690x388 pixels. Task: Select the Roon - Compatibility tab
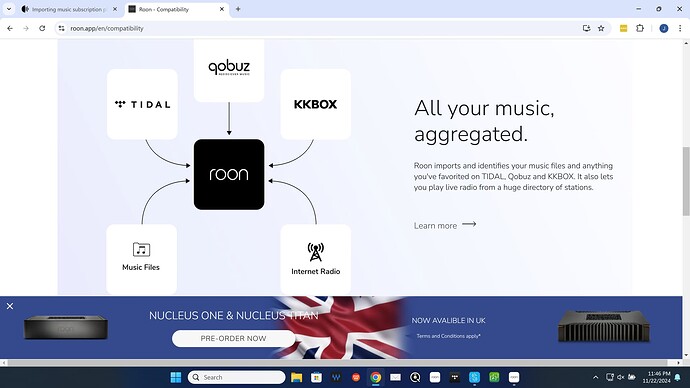tap(177, 9)
